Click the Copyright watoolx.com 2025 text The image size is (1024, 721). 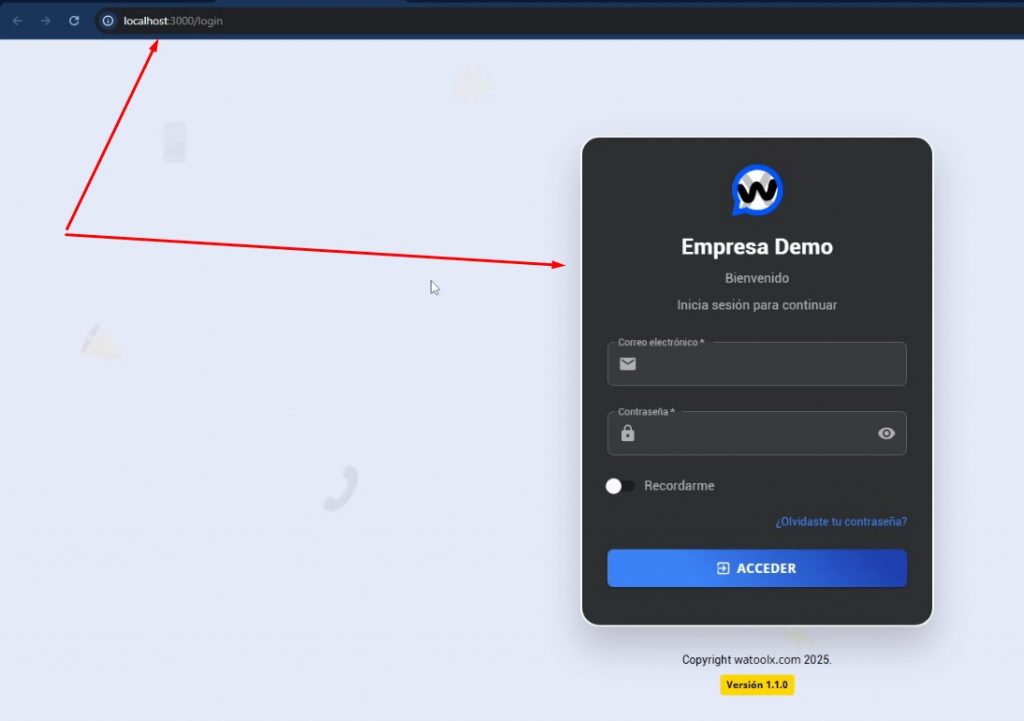pyautogui.click(x=757, y=660)
